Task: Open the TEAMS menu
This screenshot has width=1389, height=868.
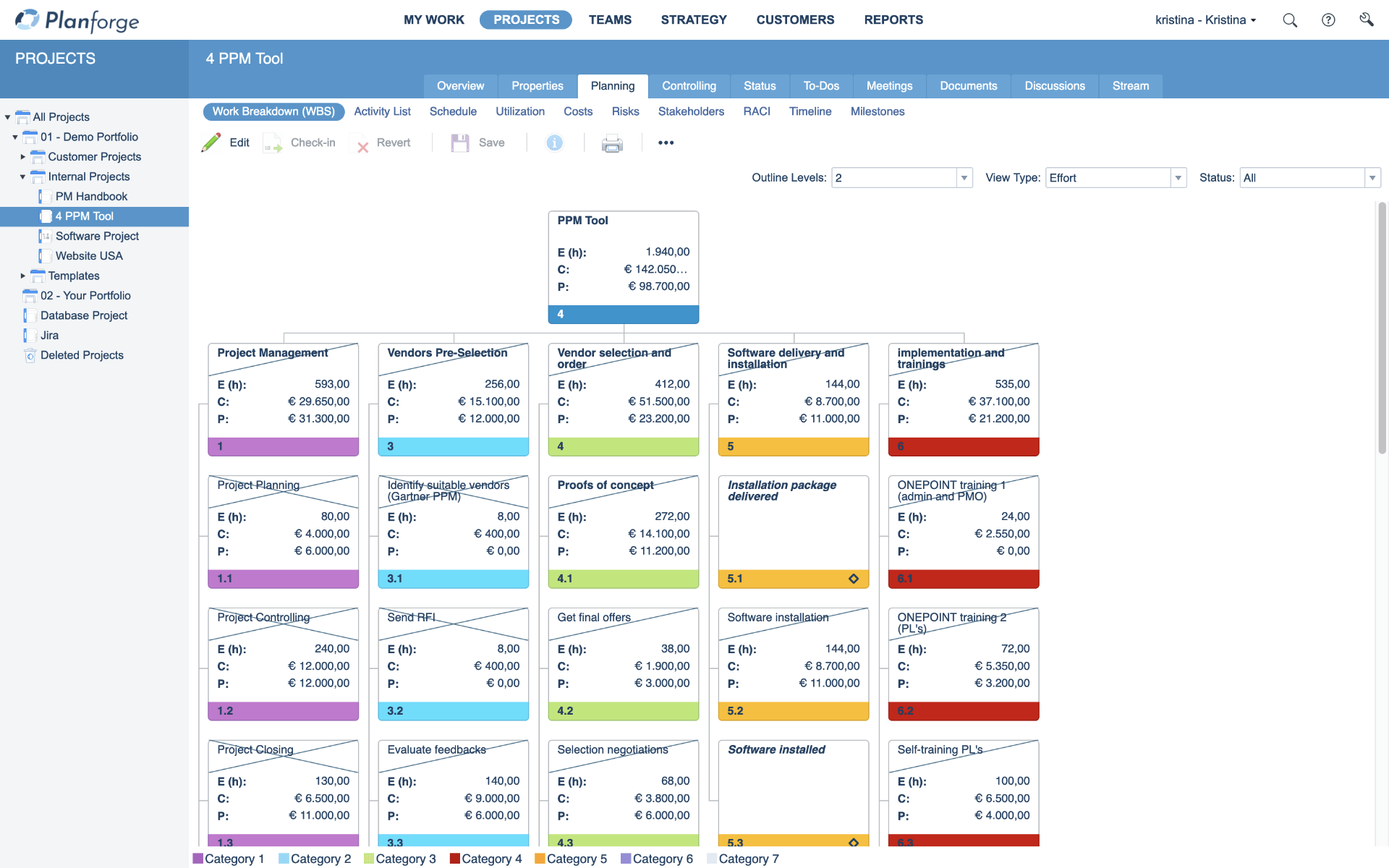Action: (x=610, y=20)
